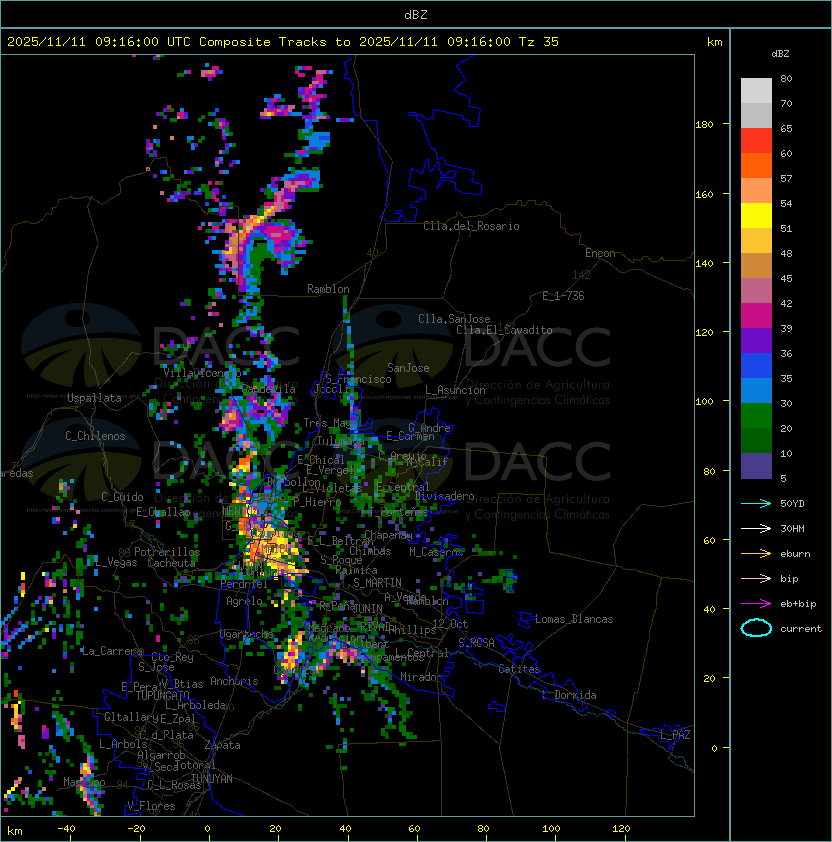Click the 'L_Dormida' place label
832x842 pixels.
569,695
